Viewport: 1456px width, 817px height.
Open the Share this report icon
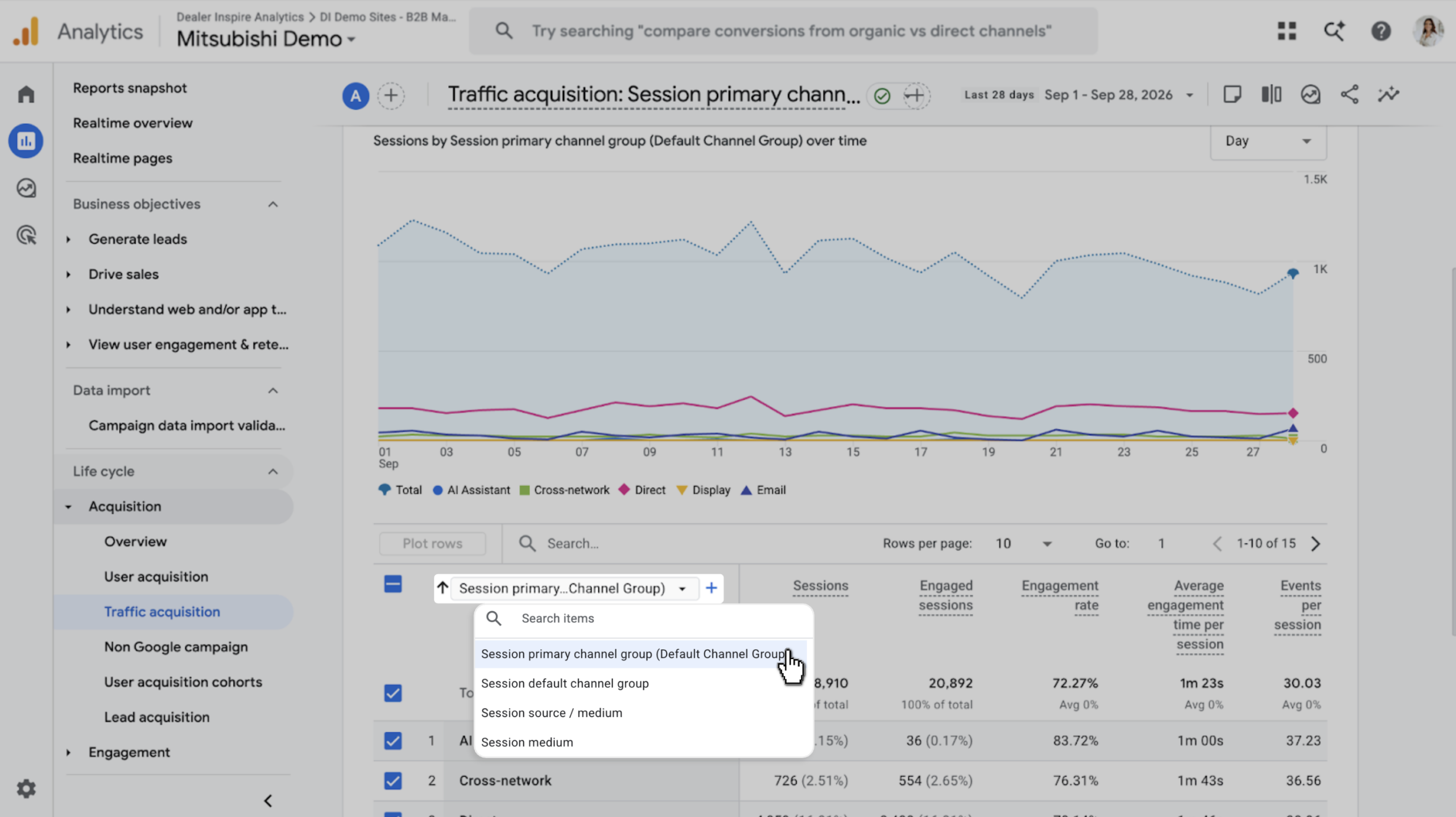[x=1350, y=94]
